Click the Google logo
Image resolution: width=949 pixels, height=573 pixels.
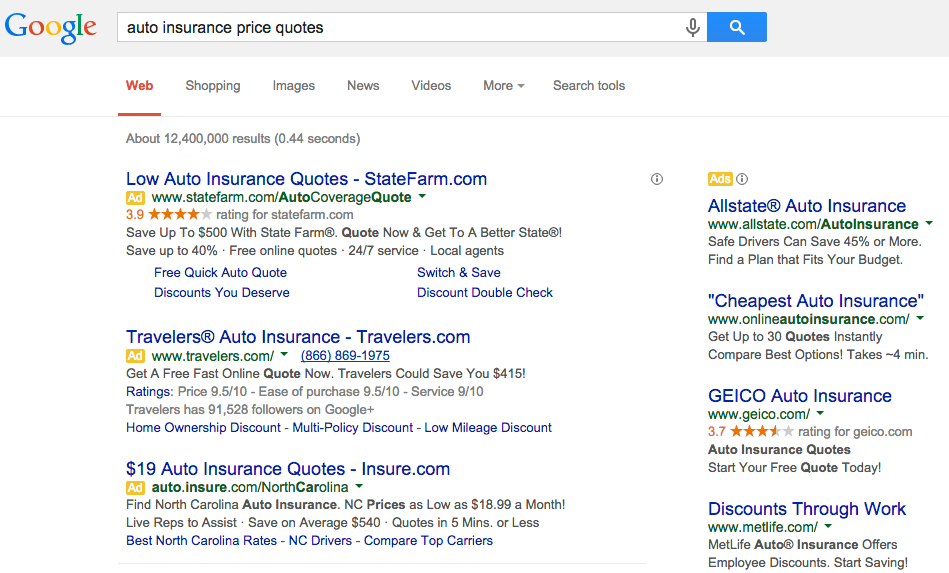point(50,28)
